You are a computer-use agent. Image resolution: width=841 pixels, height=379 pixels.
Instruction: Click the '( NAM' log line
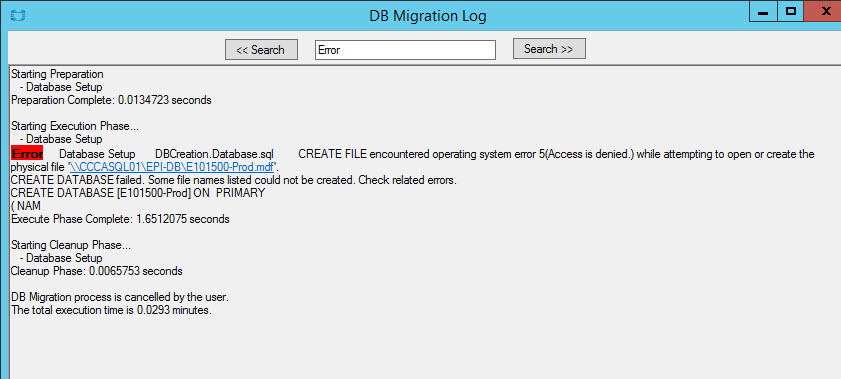(26, 206)
